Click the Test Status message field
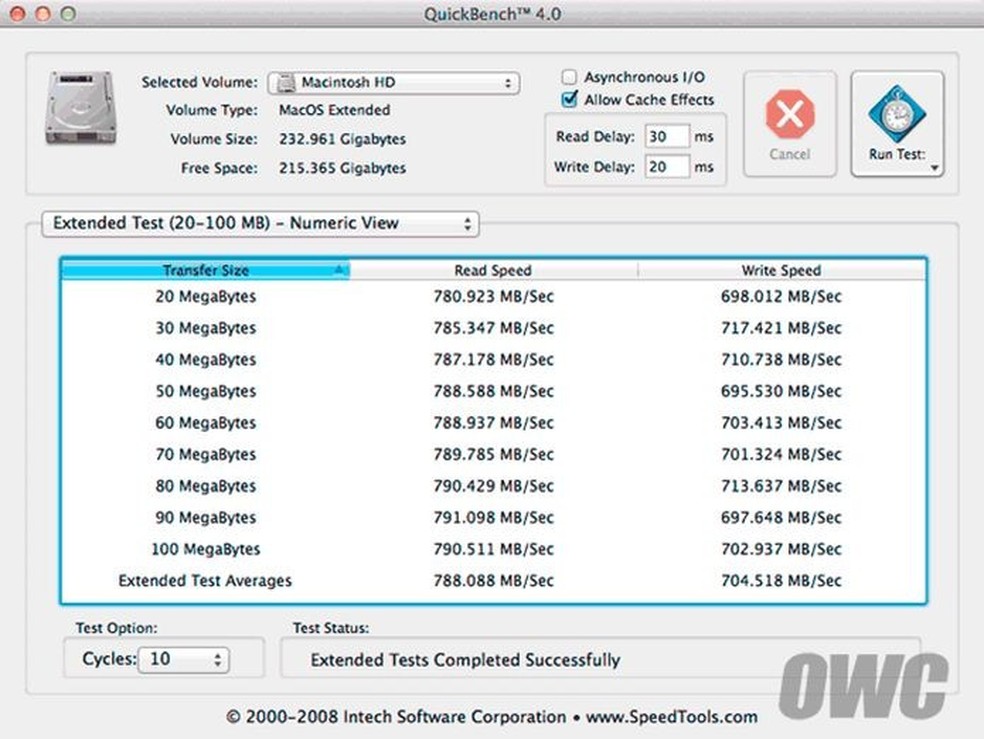The height and width of the screenshot is (739, 984). [x=600, y=659]
